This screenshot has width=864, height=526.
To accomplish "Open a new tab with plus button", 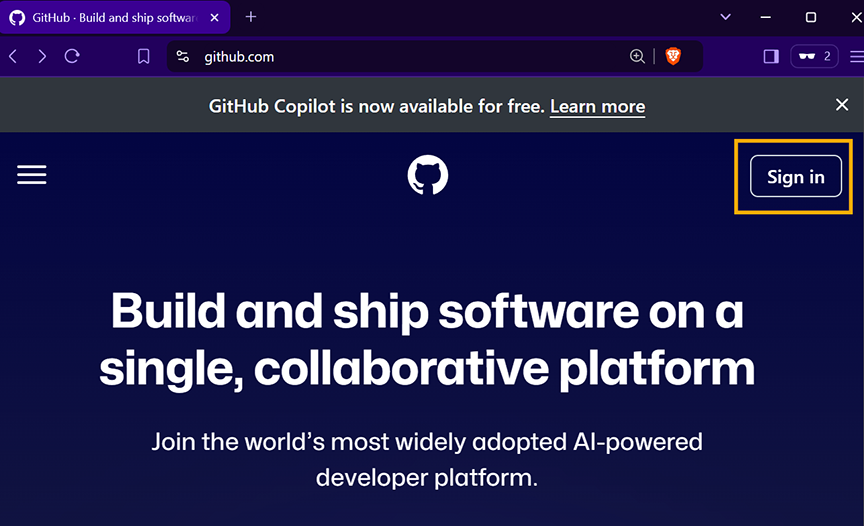I will pyautogui.click(x=251, y=17).
